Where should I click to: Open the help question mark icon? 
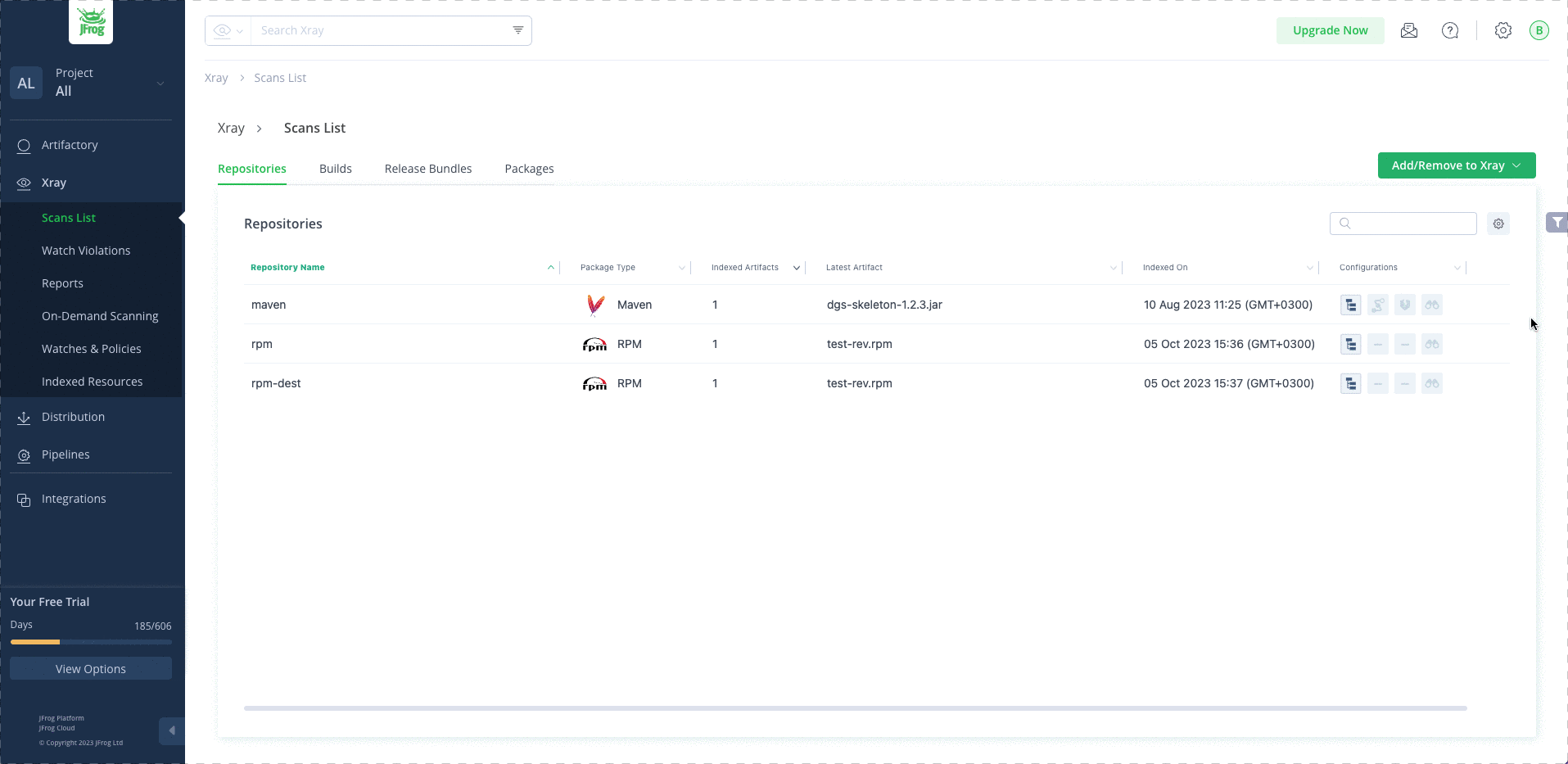[x=1449, y=31]
